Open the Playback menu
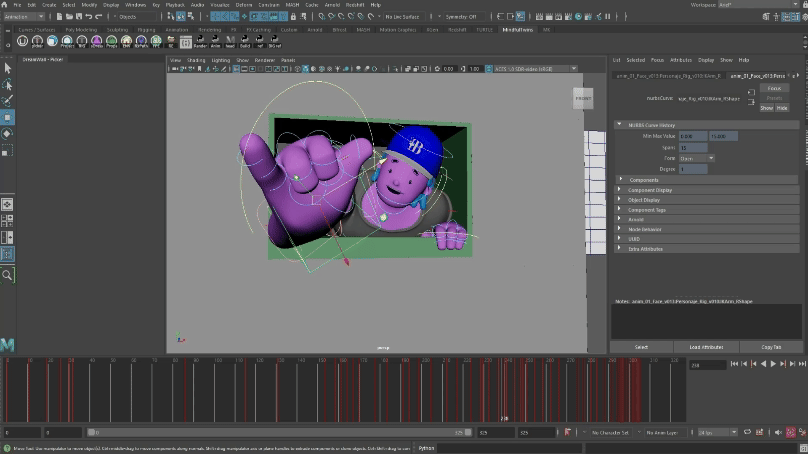808x454 pixels. point(175,5)
